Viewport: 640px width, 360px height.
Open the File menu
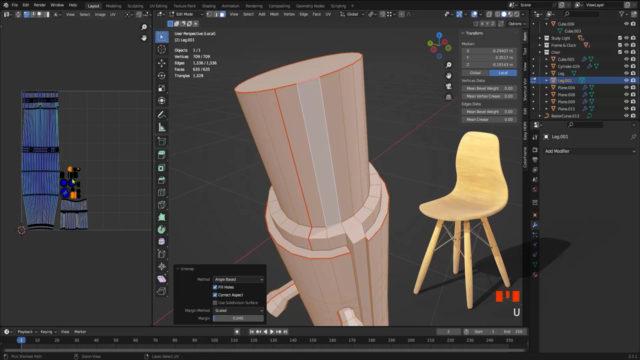(x=15, y=5)
